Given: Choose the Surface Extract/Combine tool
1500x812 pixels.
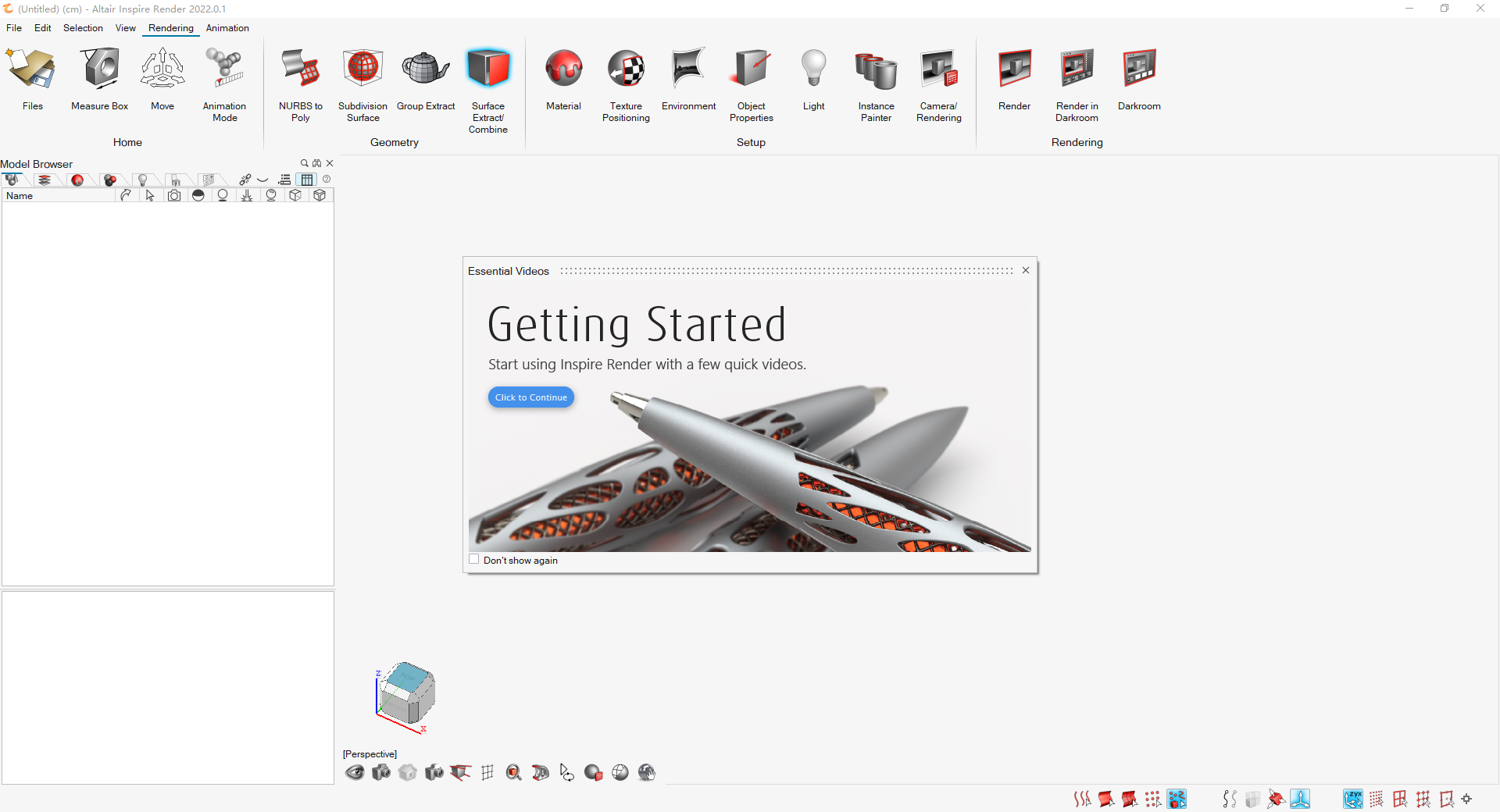Looking at the screenshot, I should click(488, 90).
